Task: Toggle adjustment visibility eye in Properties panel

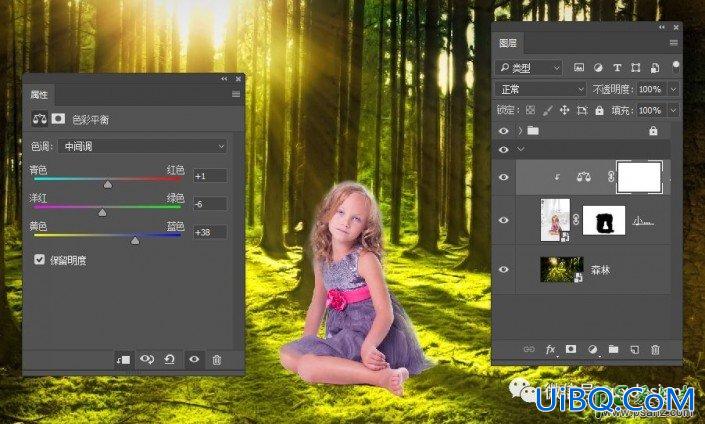Action: click(x=194, y=360)
